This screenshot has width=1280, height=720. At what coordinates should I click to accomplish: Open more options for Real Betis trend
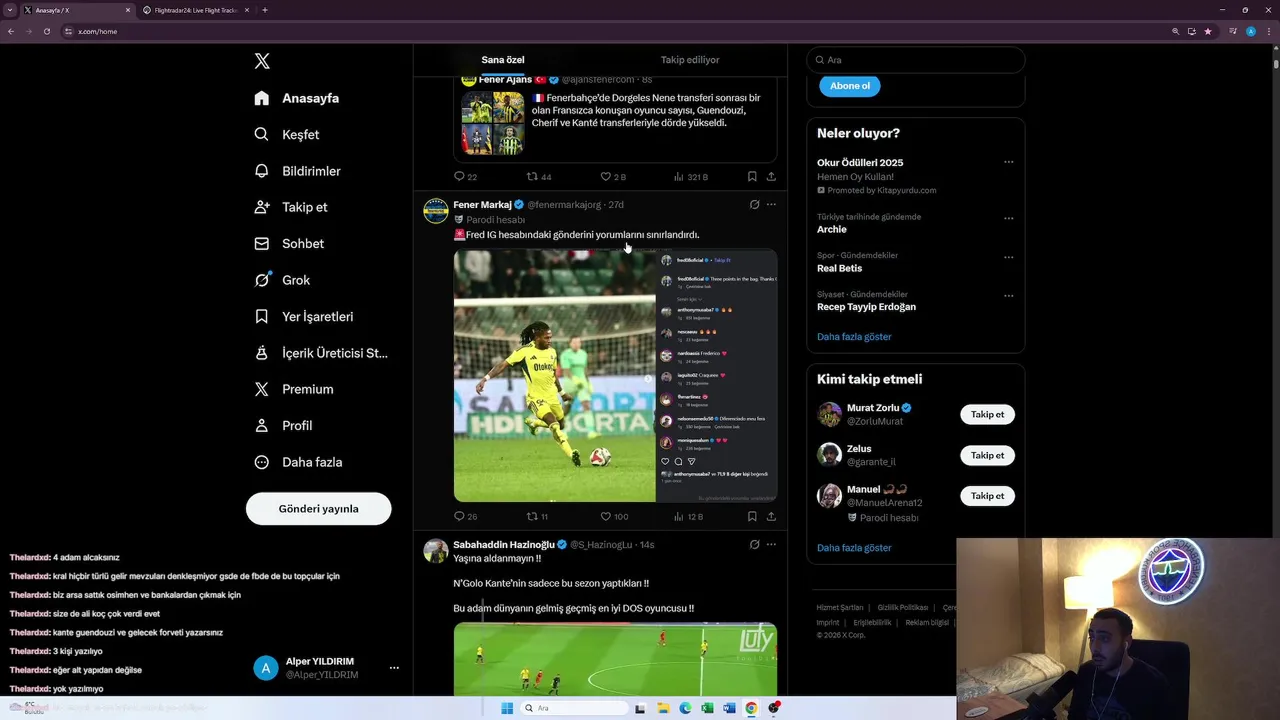tap(1008, 256)
